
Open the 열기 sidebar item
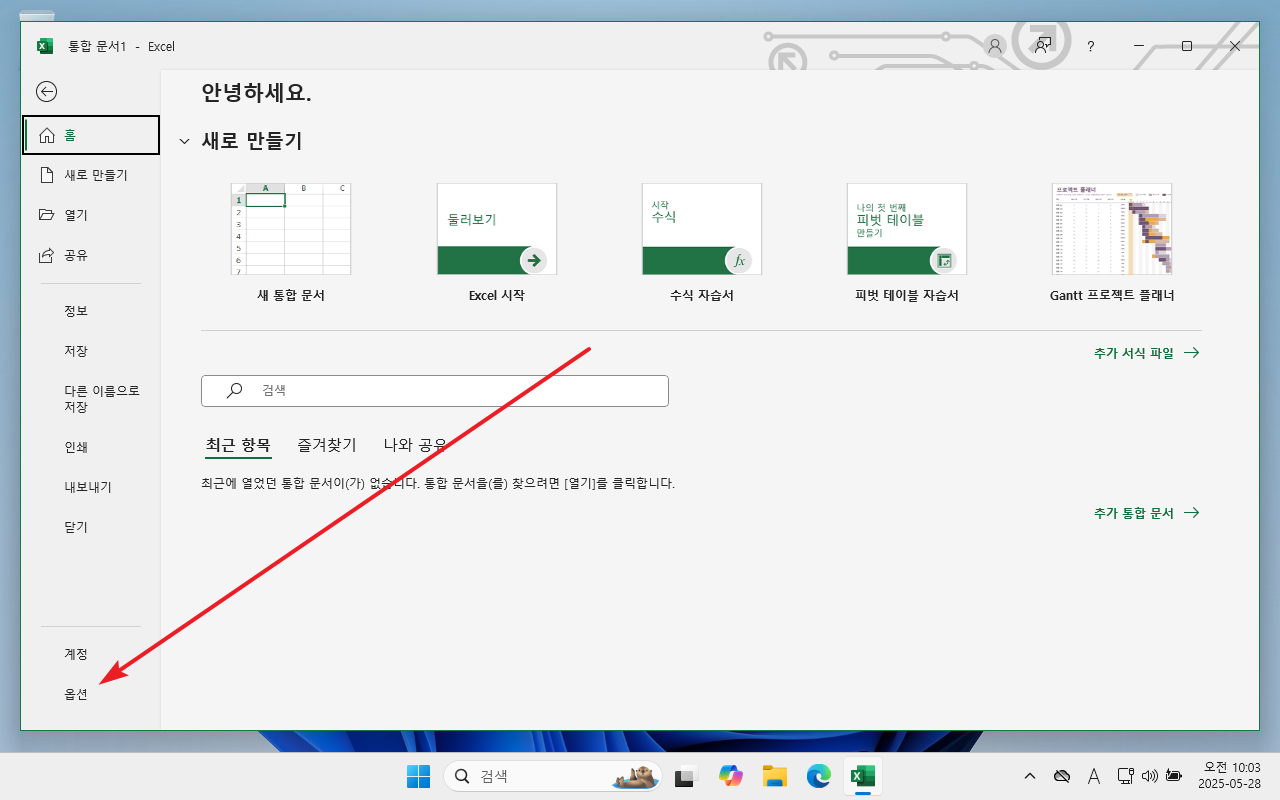point(91,215)
